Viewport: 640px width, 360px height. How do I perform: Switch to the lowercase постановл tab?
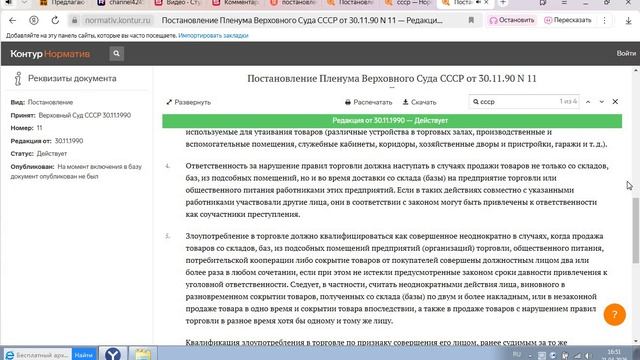tap(293, 3)
